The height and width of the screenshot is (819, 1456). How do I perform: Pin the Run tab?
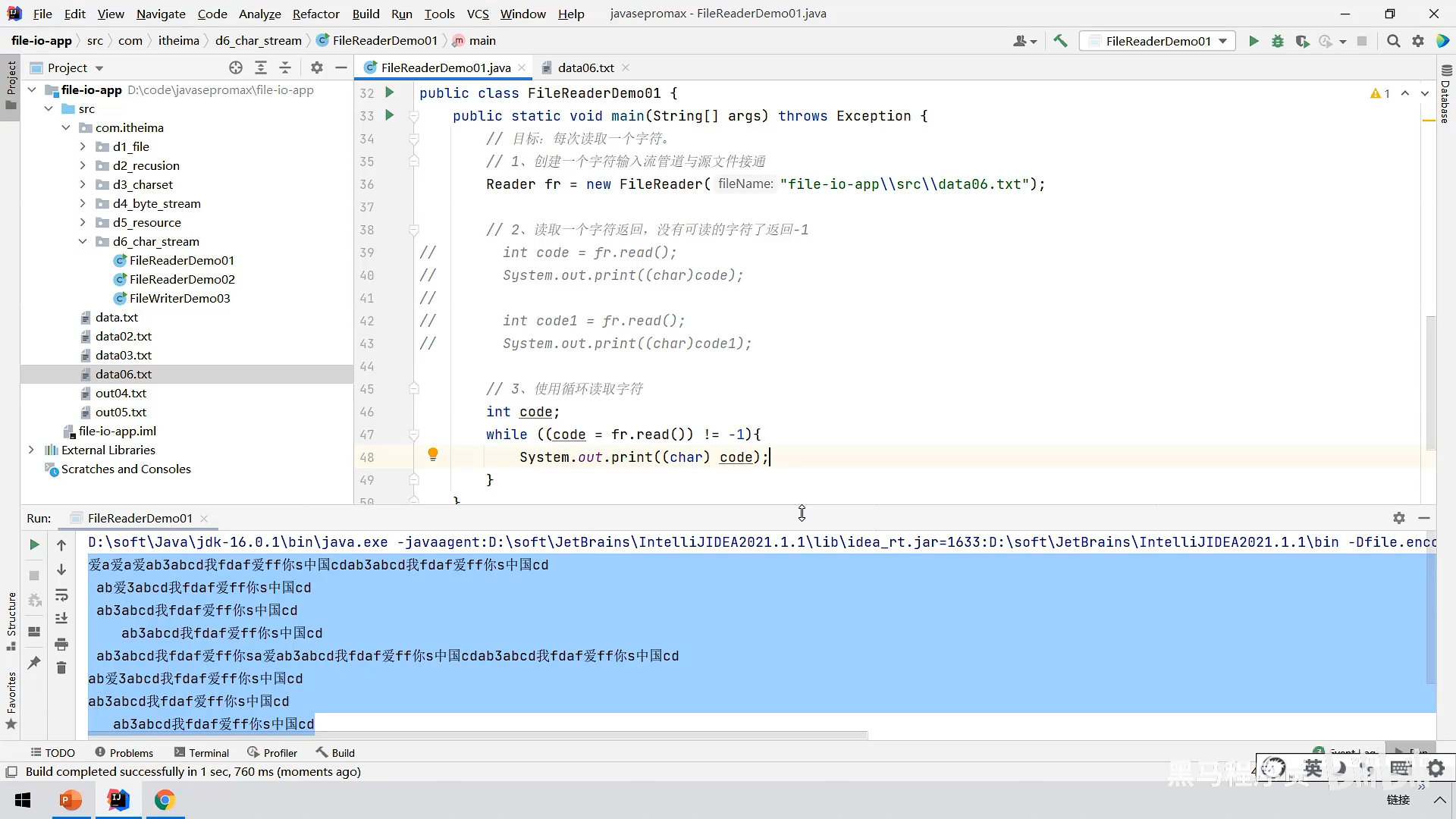(x=34, y=662)
